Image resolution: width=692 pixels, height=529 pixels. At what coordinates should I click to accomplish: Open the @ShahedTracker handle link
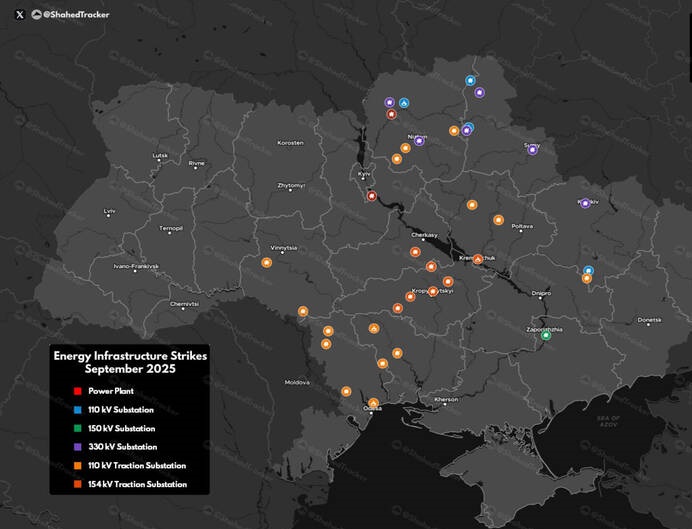pyautogui.click(x=76, y=14)
